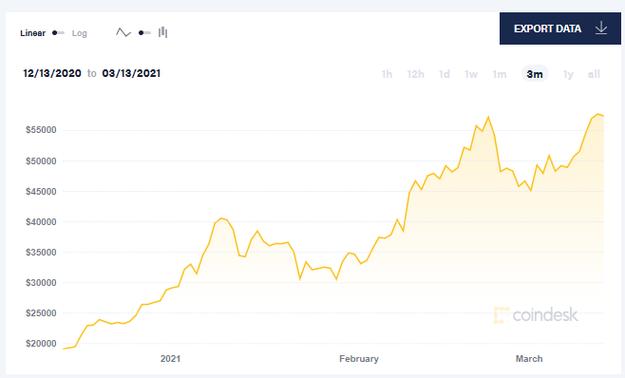This screenshot has width=625, height=378.
Task: Select the 1h time range
Action: [x=387, y=74]
